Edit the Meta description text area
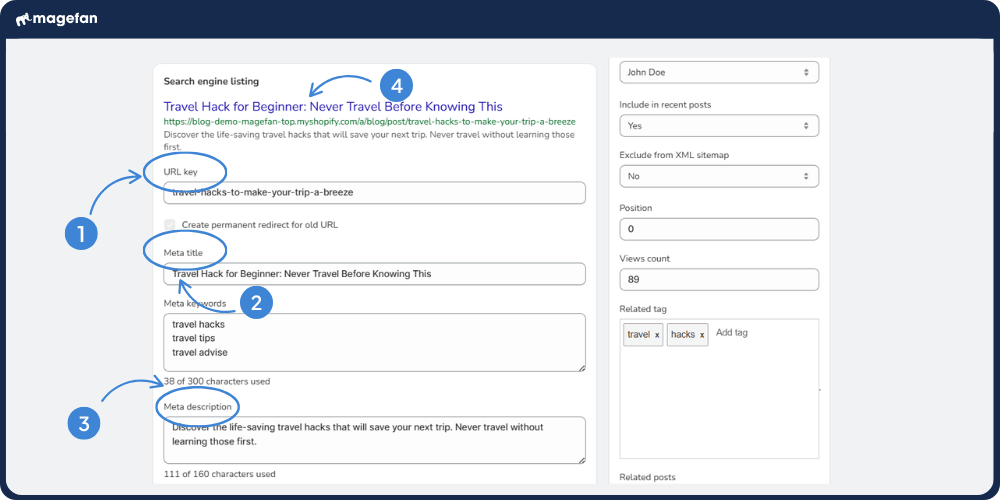Image resolution: width=1000 pixels, height=500 pixels. [374, 440]
